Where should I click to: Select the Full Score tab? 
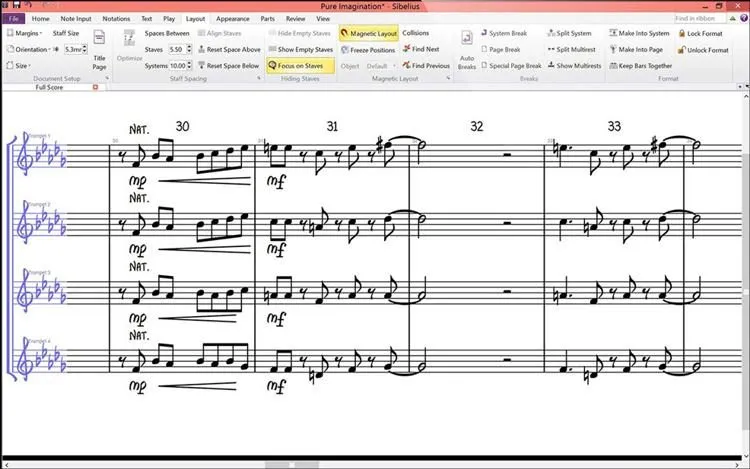coord(49,87)
